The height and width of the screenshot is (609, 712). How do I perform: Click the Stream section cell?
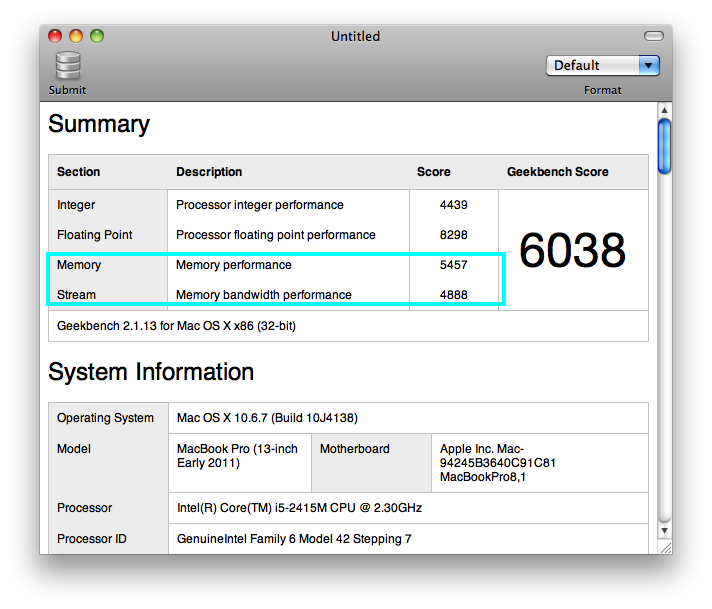tap(76, 295)
